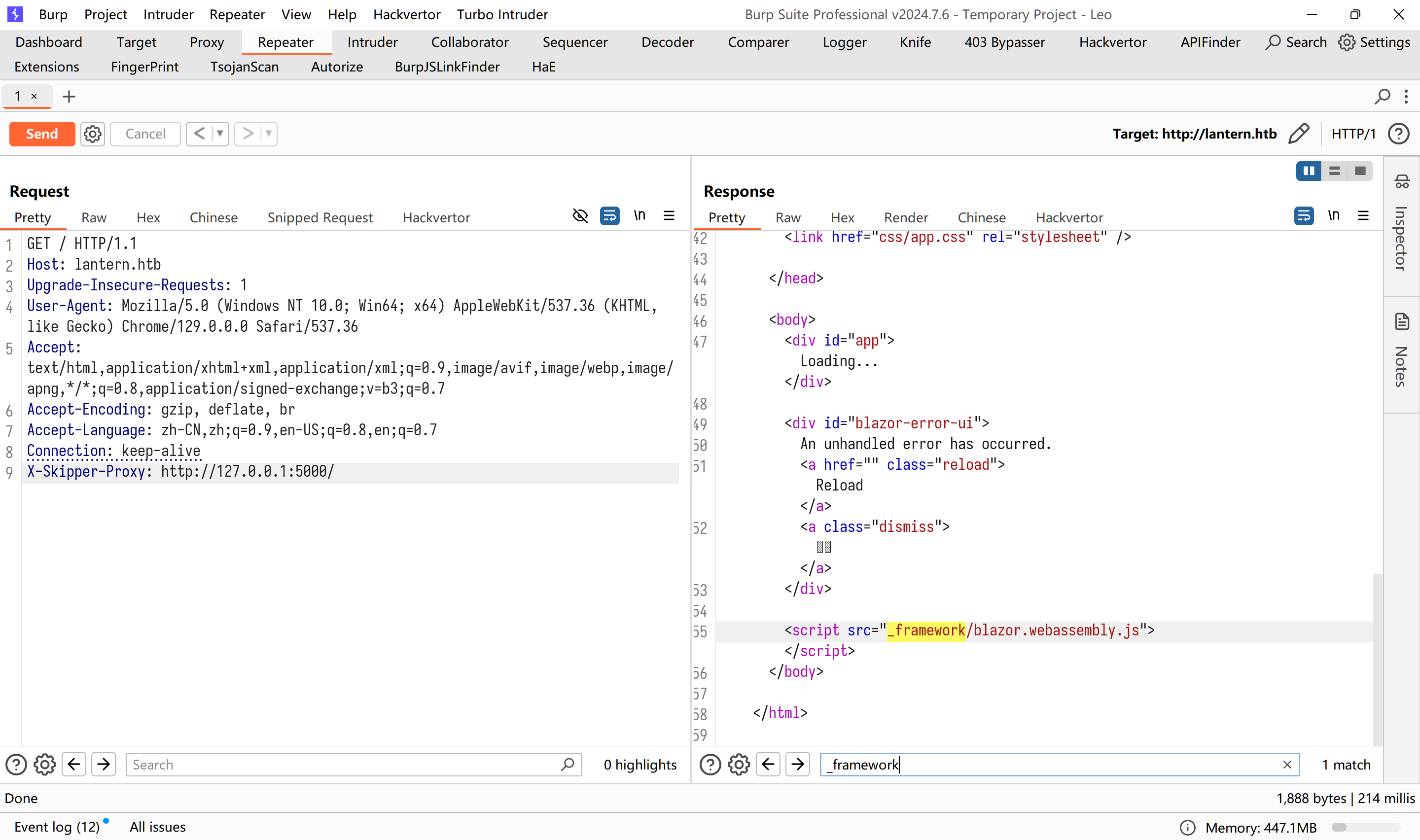Toggle request line wrap button
The image size is (1420, 840).
[609, 215]
